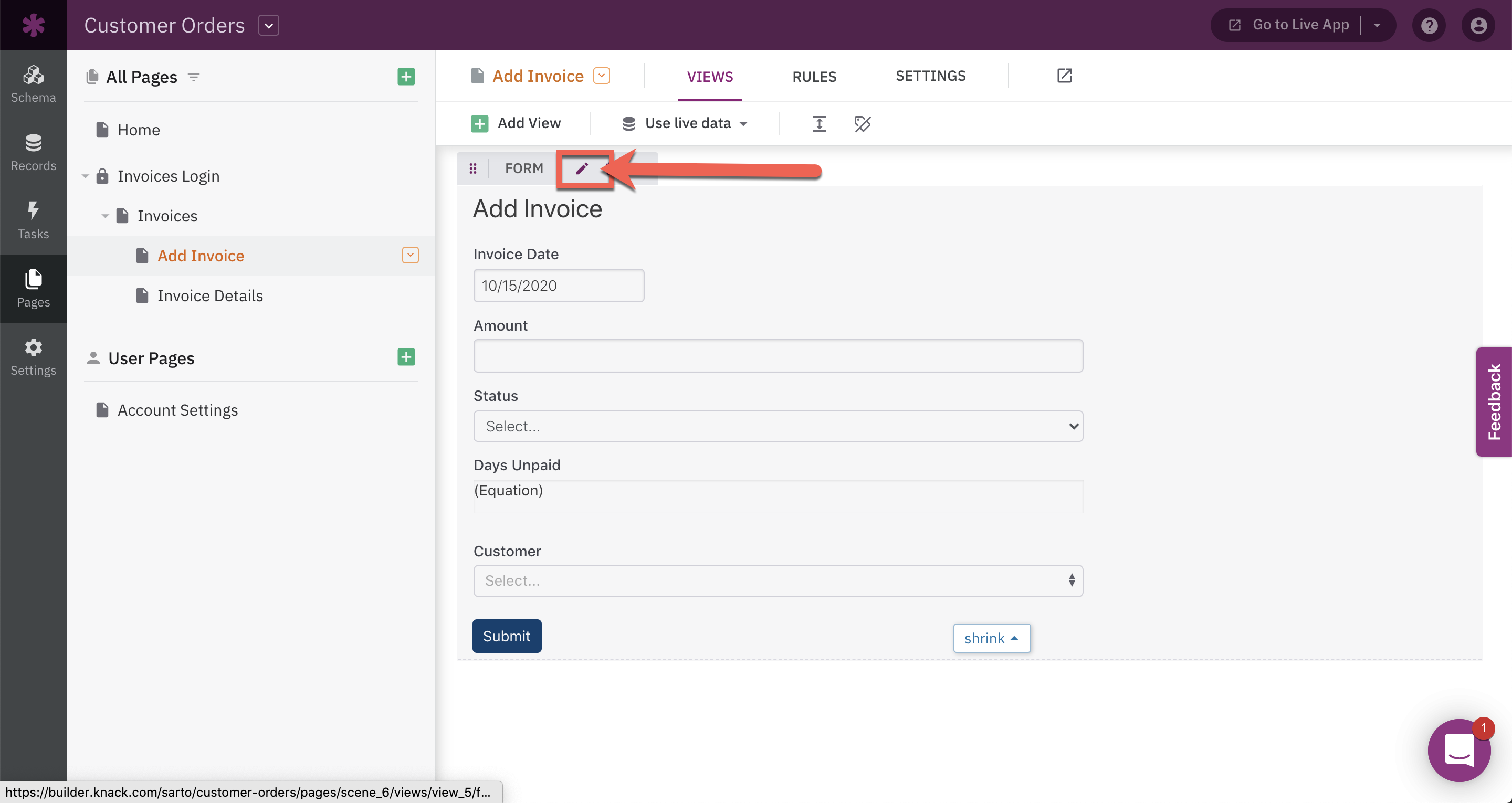Screen dimensions: 1512x803
Task: Click the design brush toolbar icon
Action: click(862, 123)
